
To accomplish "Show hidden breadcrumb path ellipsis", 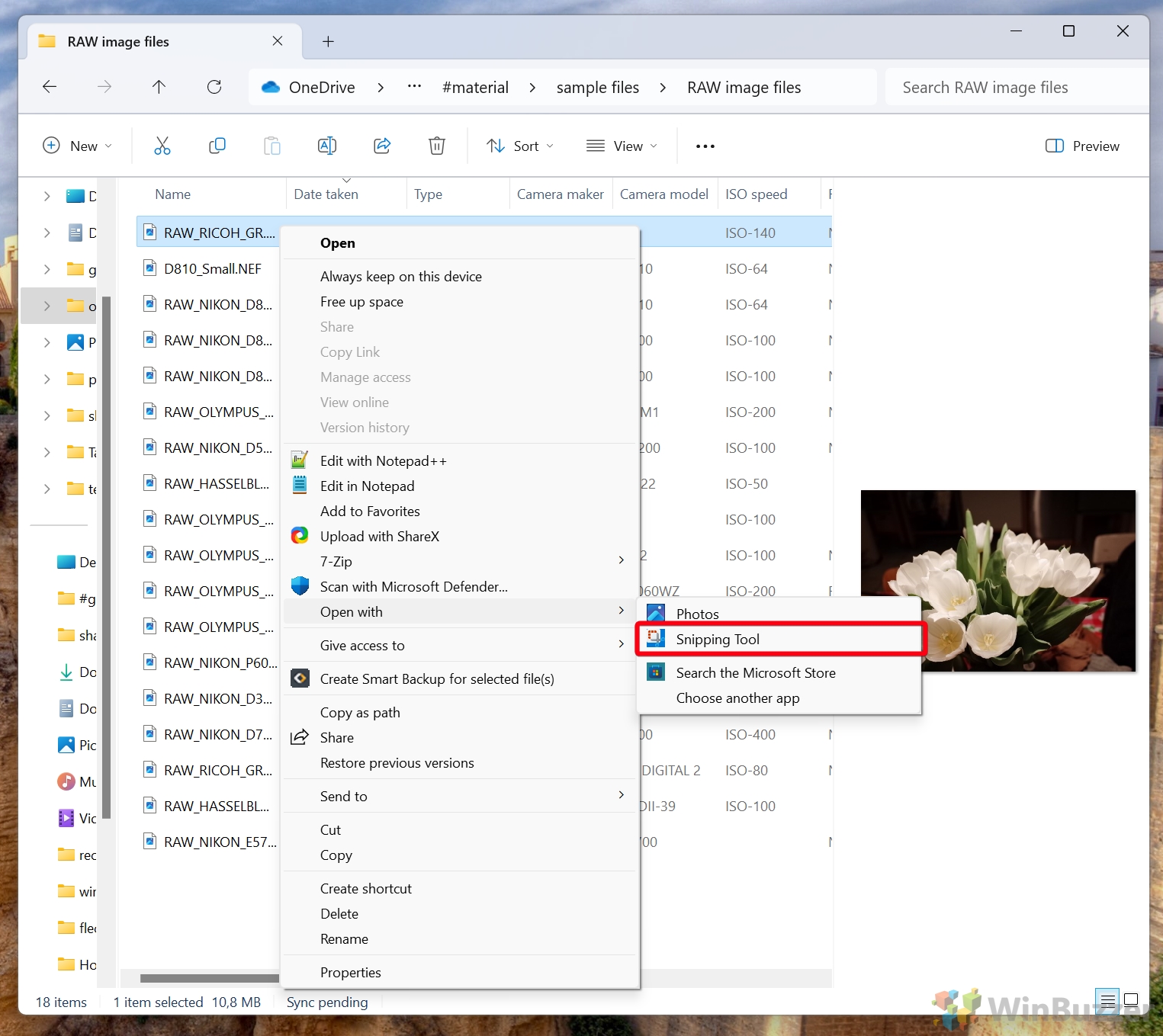I will point(414,87).
